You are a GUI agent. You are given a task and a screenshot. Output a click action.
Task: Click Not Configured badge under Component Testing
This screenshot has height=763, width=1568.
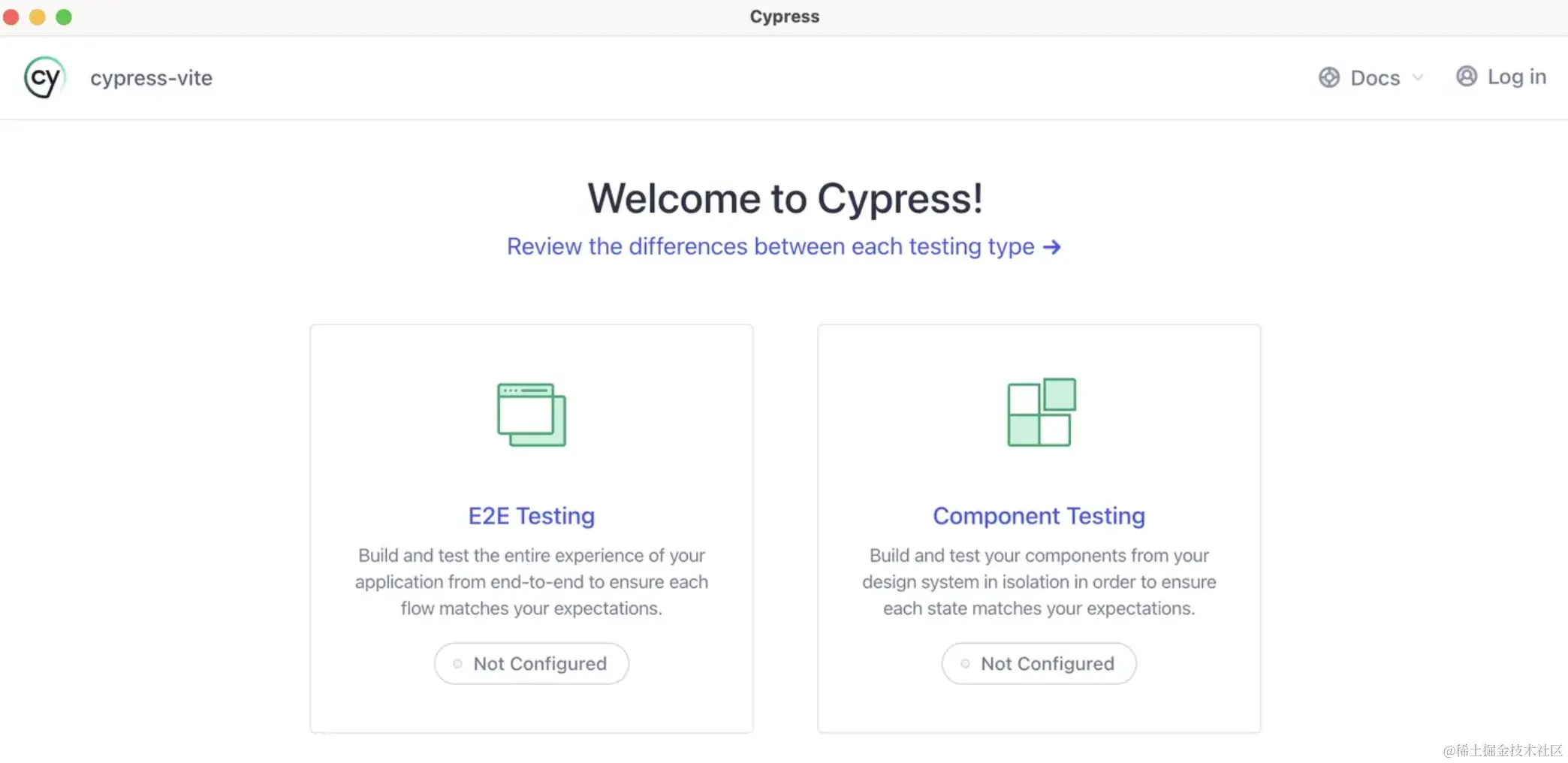(1039, 663)
